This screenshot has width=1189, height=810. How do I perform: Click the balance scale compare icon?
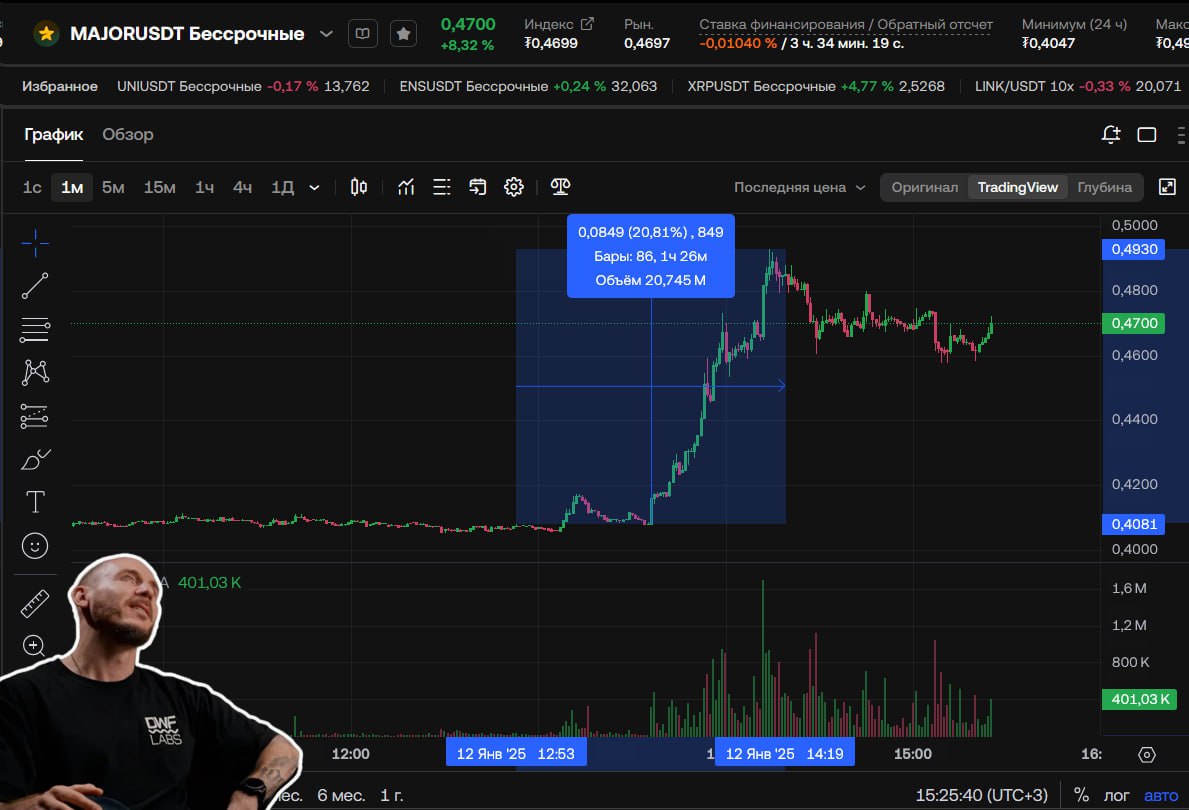click(x=560, y=187)
